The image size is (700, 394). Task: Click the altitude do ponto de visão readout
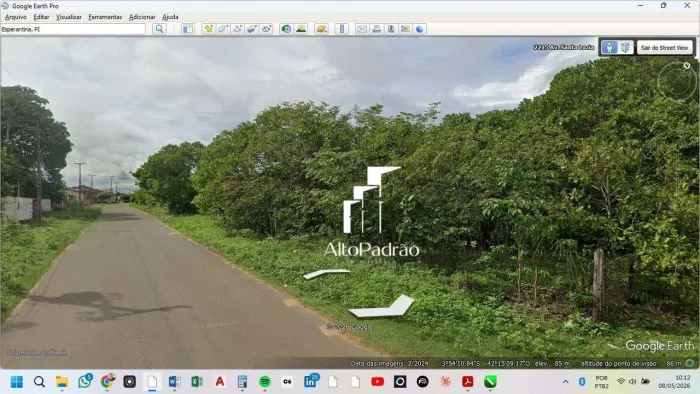tap(631, 364)
